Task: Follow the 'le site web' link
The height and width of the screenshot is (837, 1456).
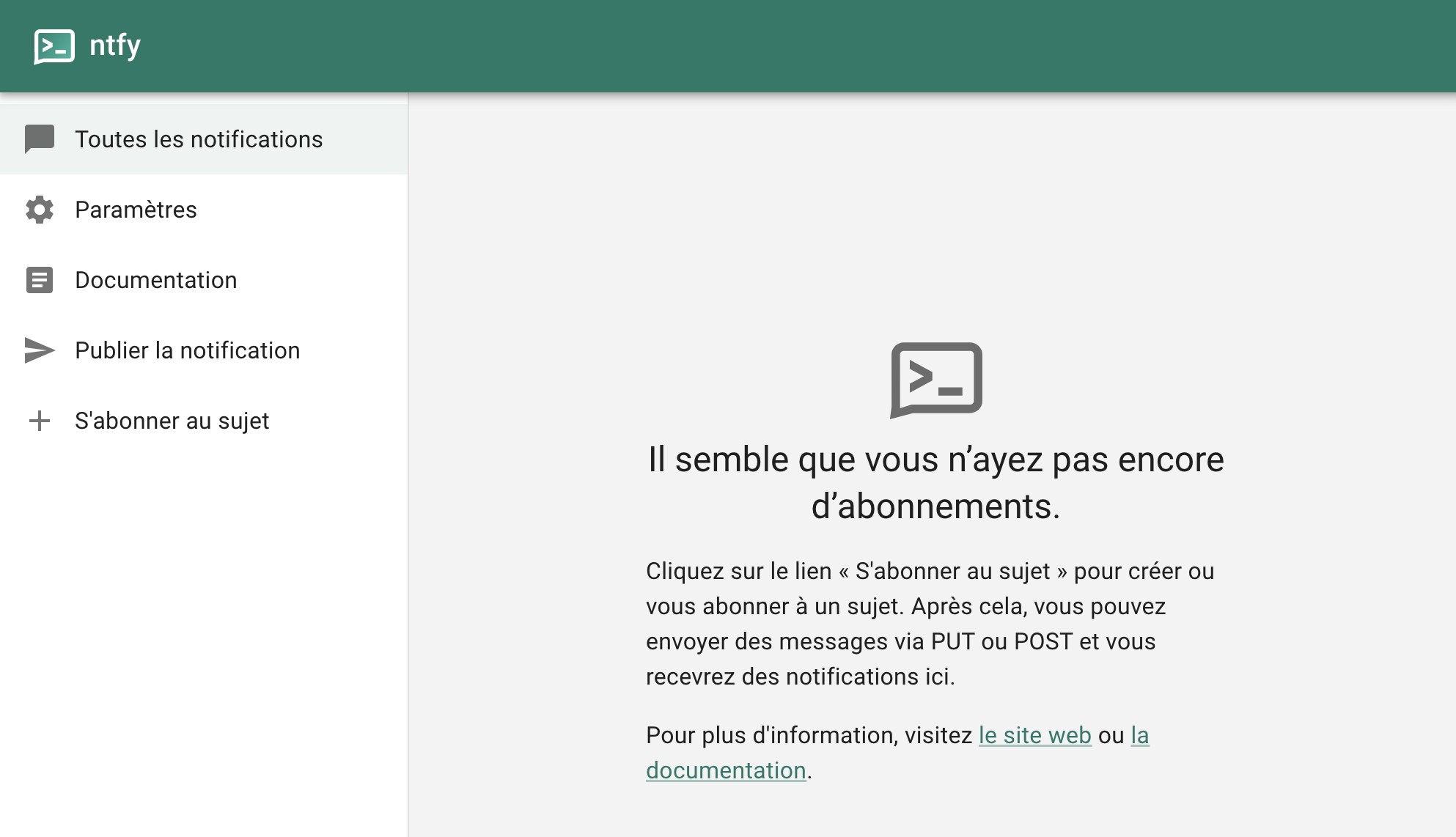Action: 1035,735
